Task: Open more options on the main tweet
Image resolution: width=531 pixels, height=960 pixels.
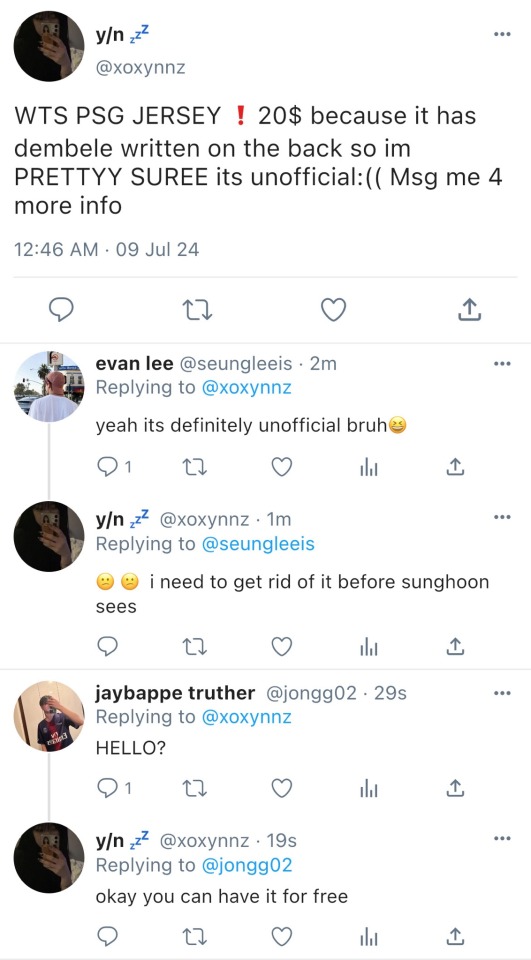Action: (502, 34)
